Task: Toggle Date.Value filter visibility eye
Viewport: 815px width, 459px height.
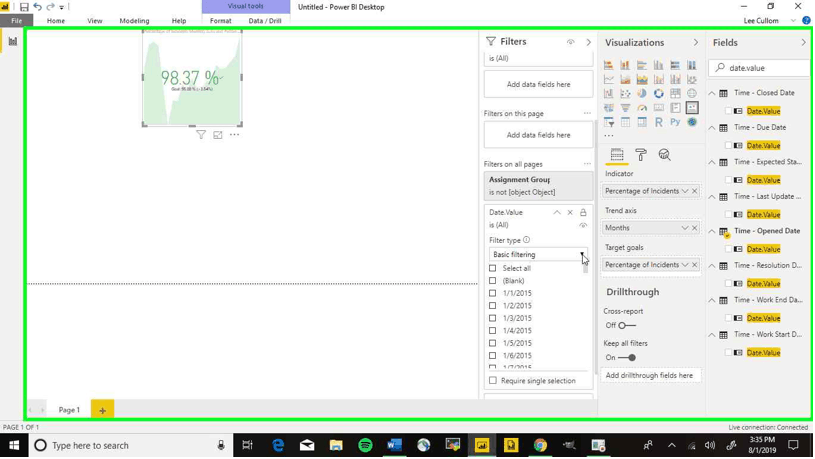Action: [x=583, y=225]
